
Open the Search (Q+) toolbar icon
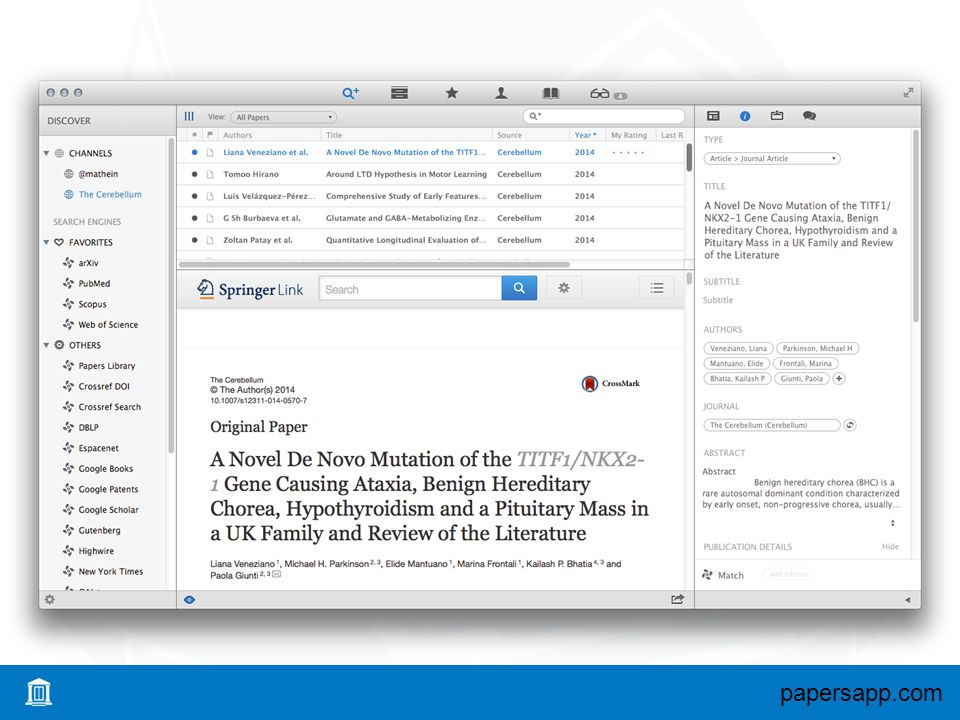coord(350,93)
